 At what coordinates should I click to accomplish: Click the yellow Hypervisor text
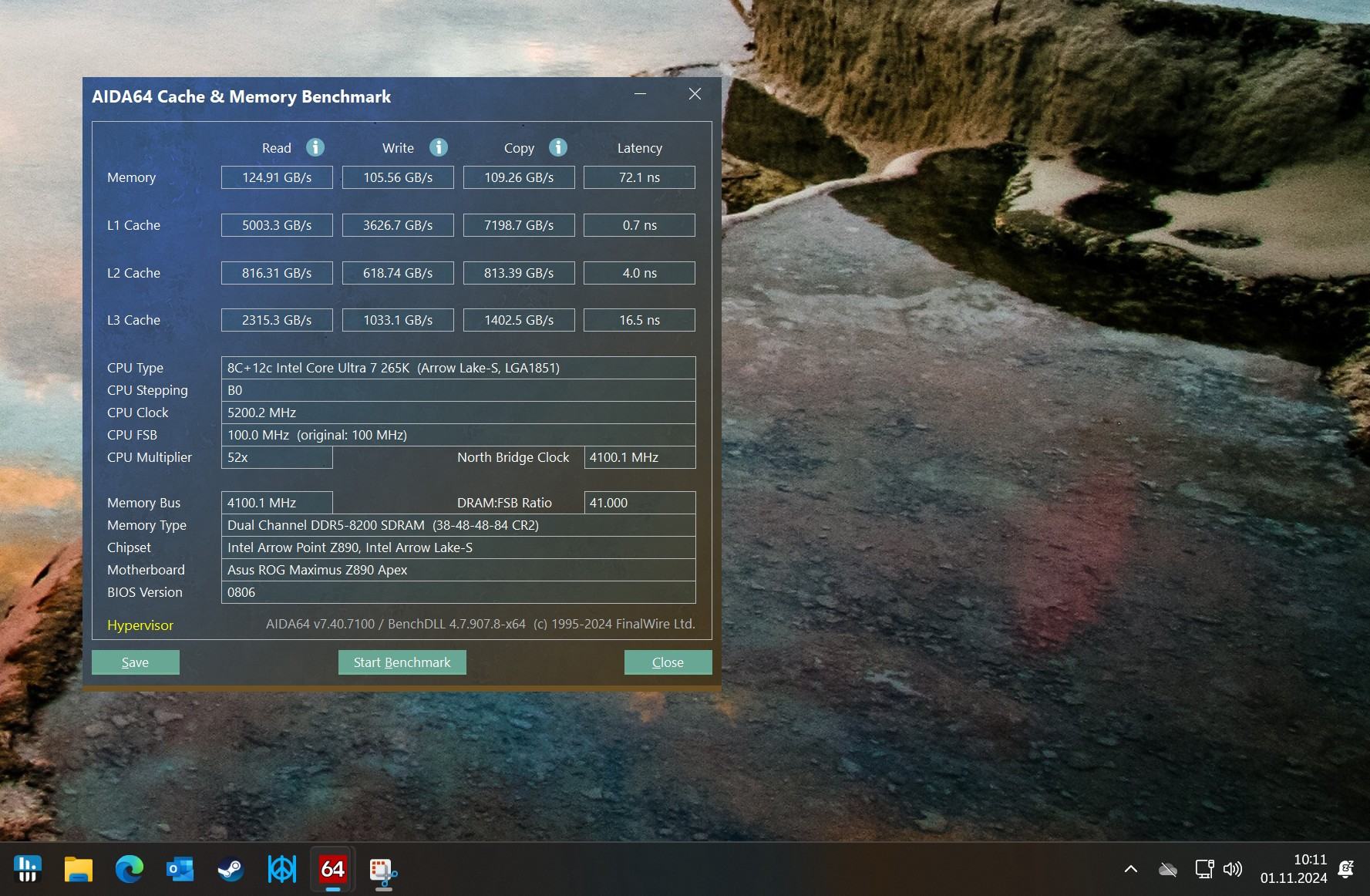(x=140, y=625)
